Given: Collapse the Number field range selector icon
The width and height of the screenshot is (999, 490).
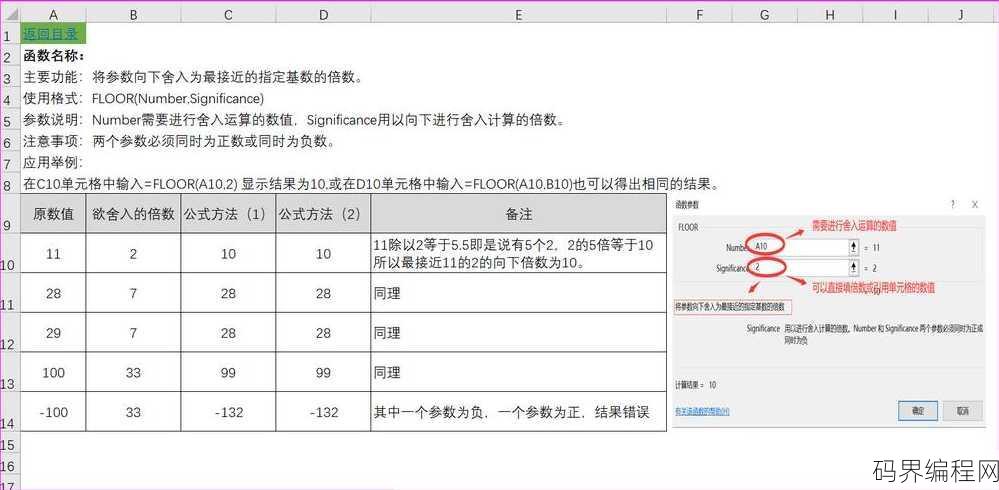Looking at the screenshot, I should pos(853,247).
